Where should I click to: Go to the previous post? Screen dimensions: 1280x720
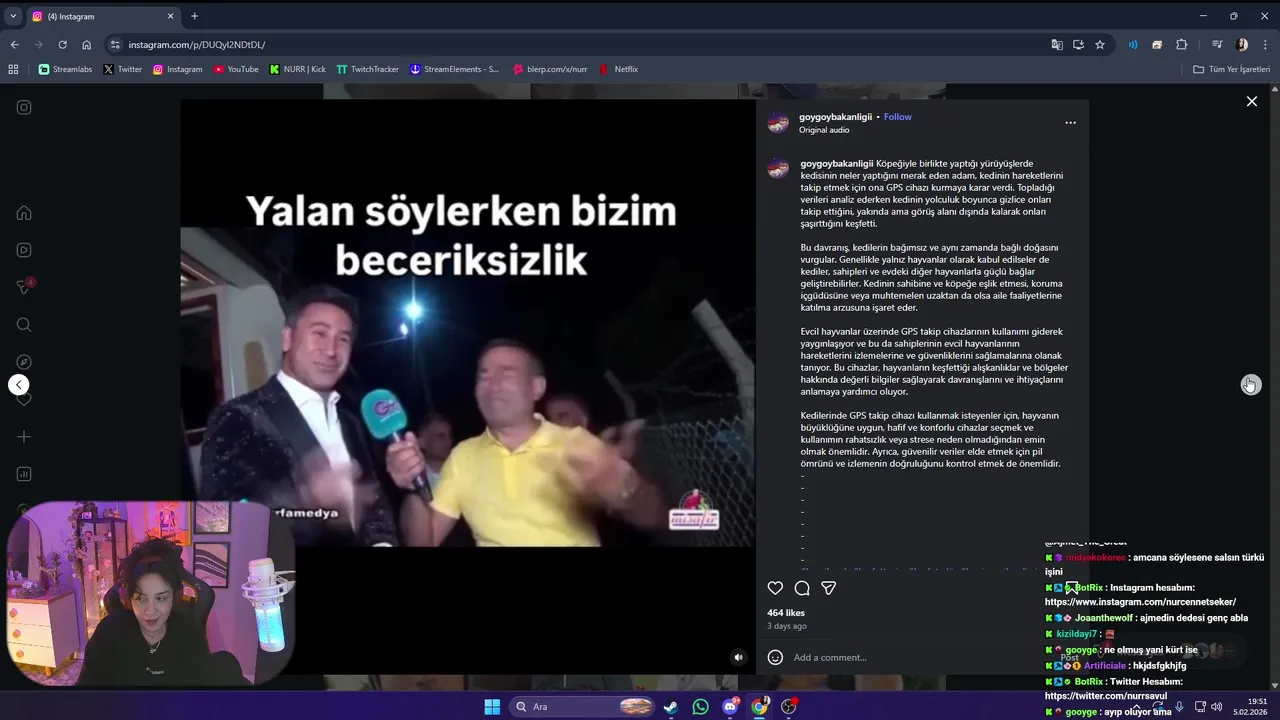(x=18, y=385)
